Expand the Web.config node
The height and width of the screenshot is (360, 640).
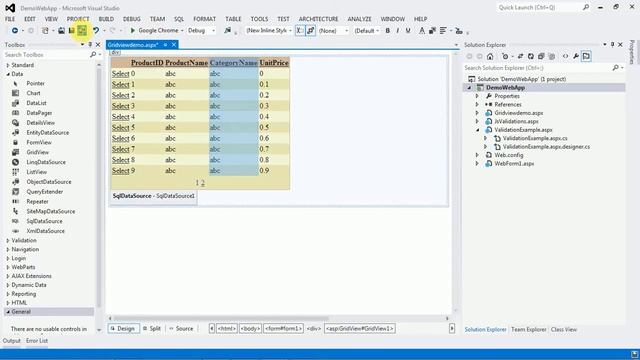pos(477,155)
